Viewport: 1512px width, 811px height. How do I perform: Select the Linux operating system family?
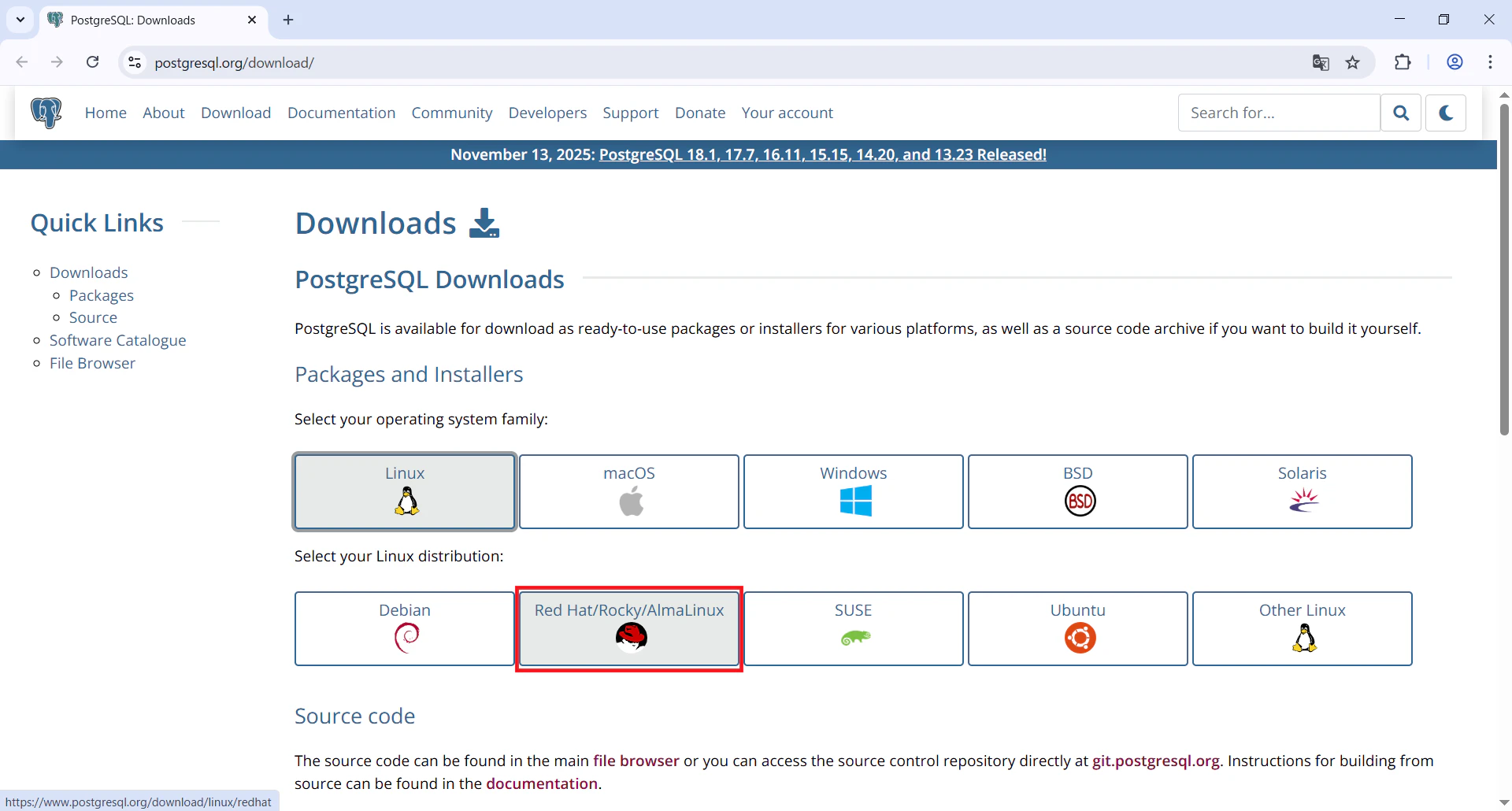(405, 491)
